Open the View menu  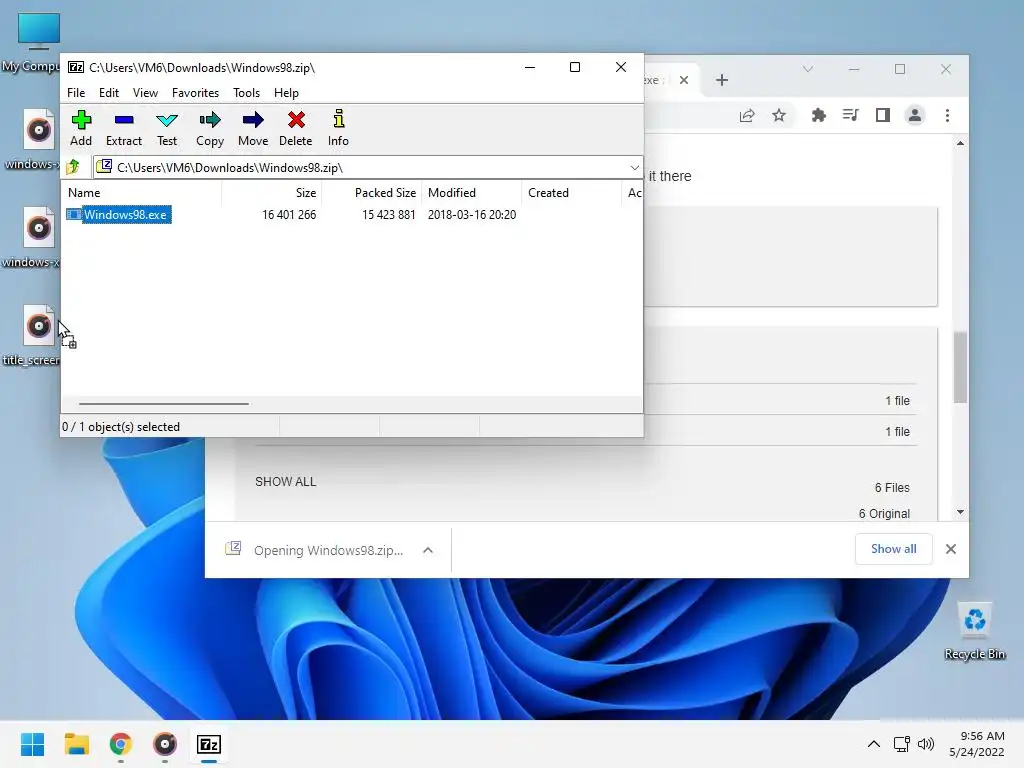(x=145, y=93)
